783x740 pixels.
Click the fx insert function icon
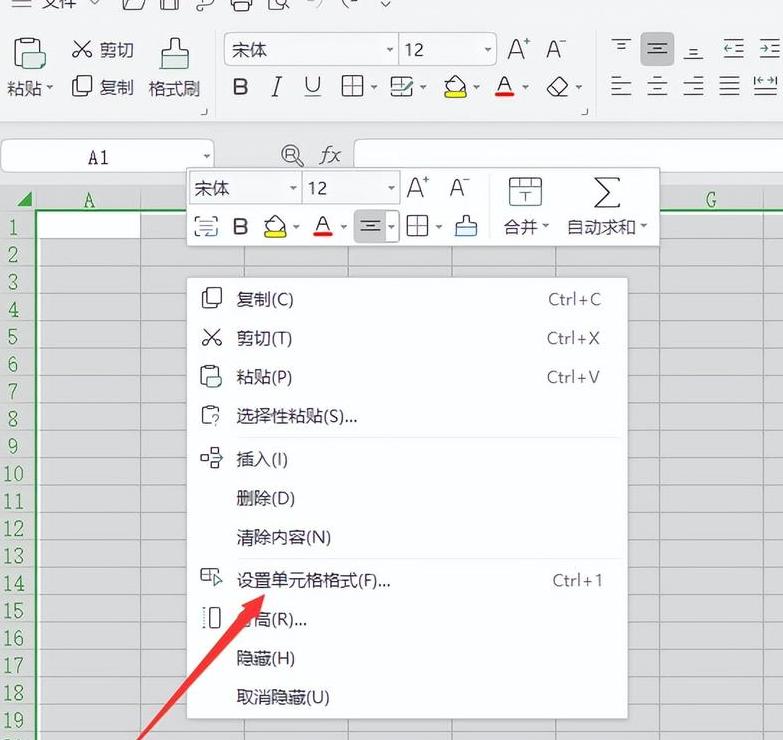point(330,155)
